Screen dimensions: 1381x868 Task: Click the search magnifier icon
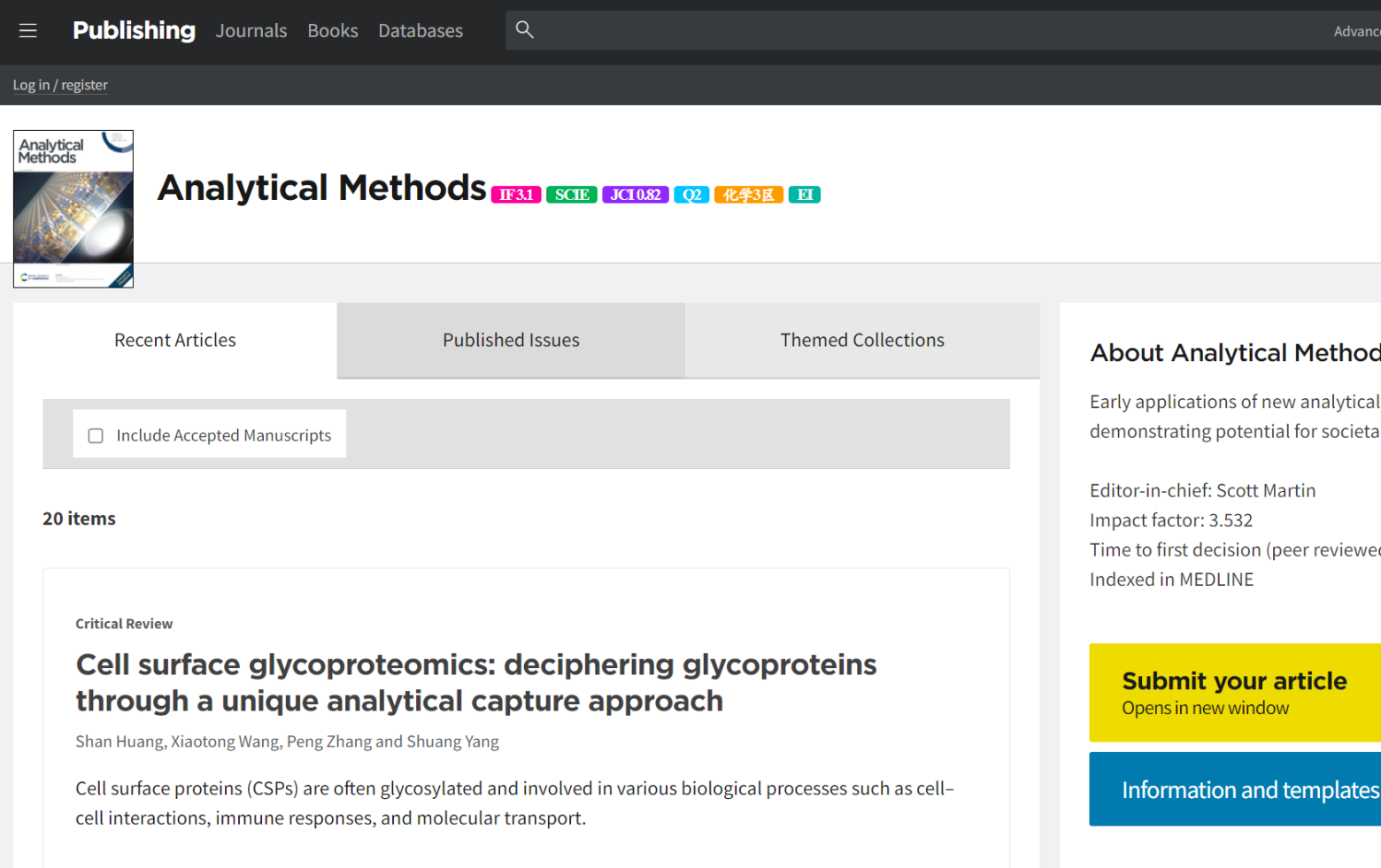[x=525, y=30]
